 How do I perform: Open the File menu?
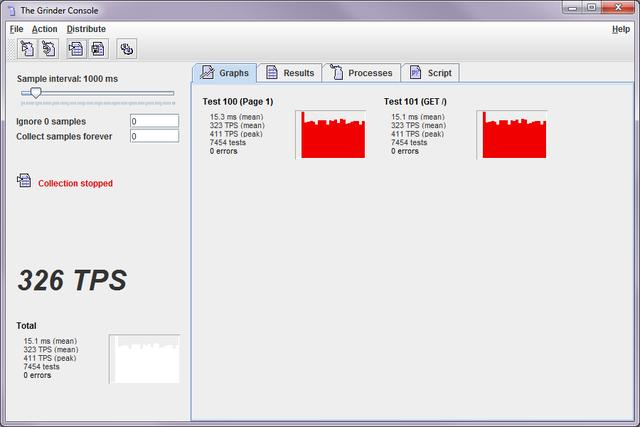pos(16,29)
